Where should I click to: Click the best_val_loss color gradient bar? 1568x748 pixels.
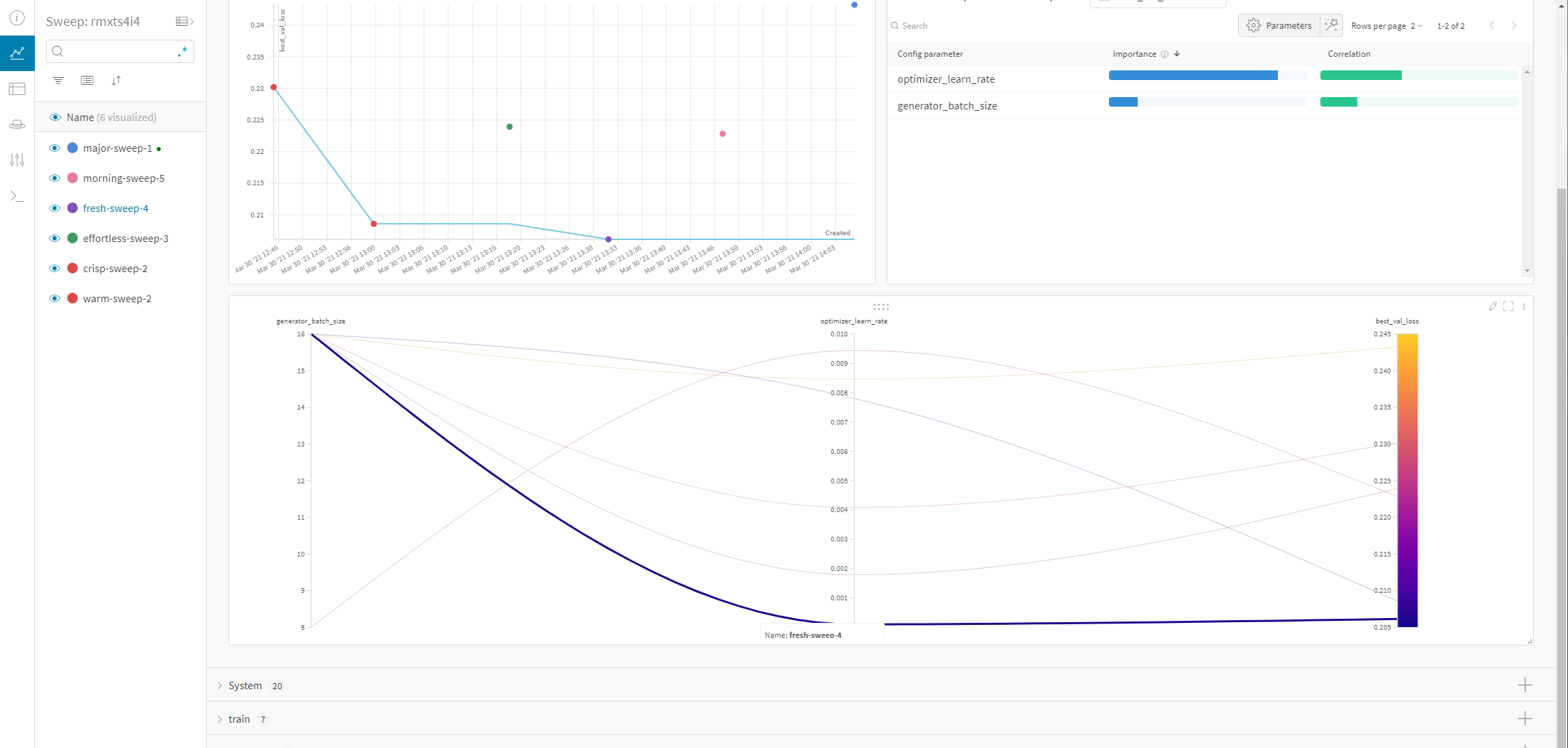click(1407, 481)
